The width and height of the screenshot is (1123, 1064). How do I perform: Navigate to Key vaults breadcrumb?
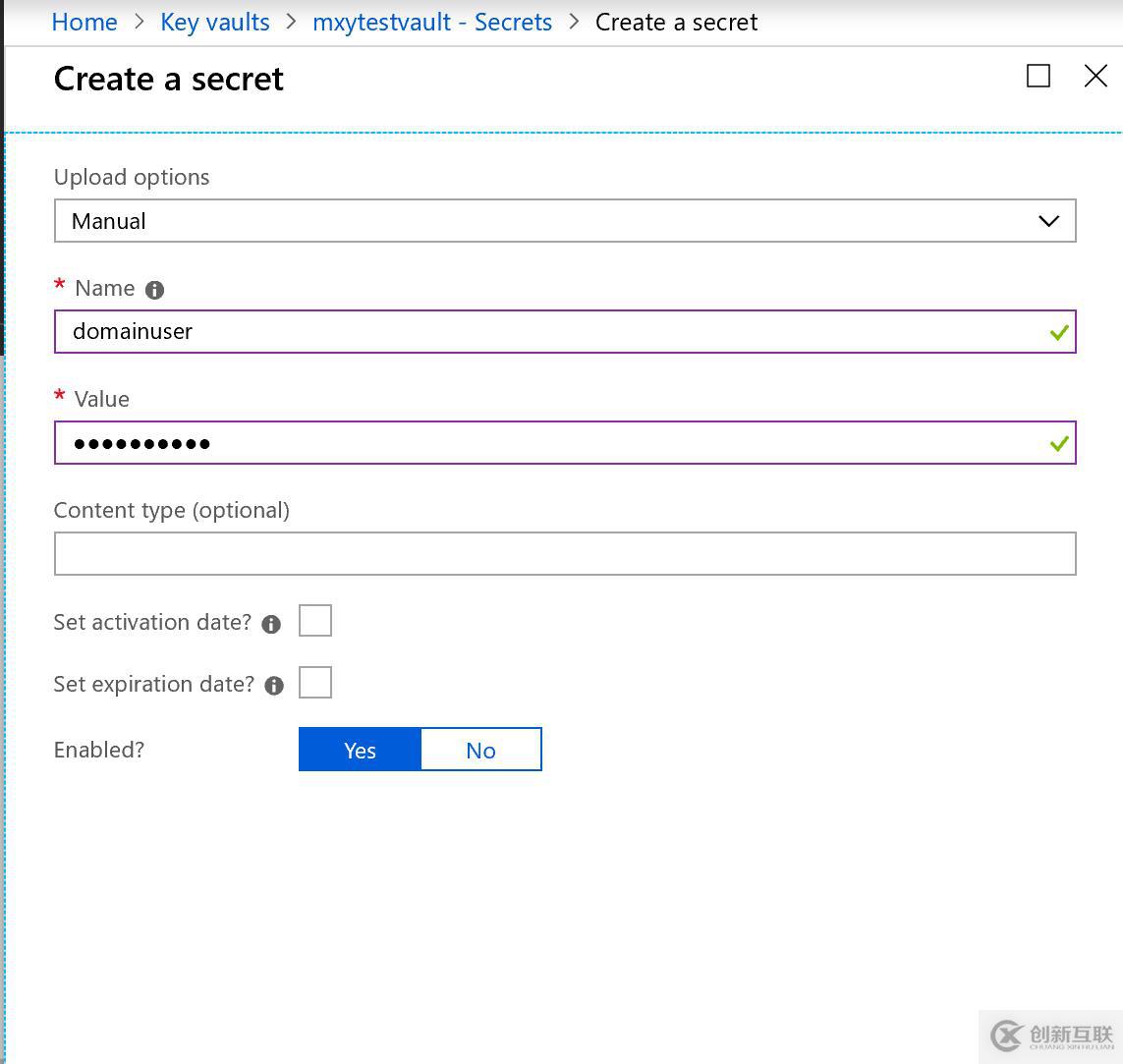click(x=215, y=22)
